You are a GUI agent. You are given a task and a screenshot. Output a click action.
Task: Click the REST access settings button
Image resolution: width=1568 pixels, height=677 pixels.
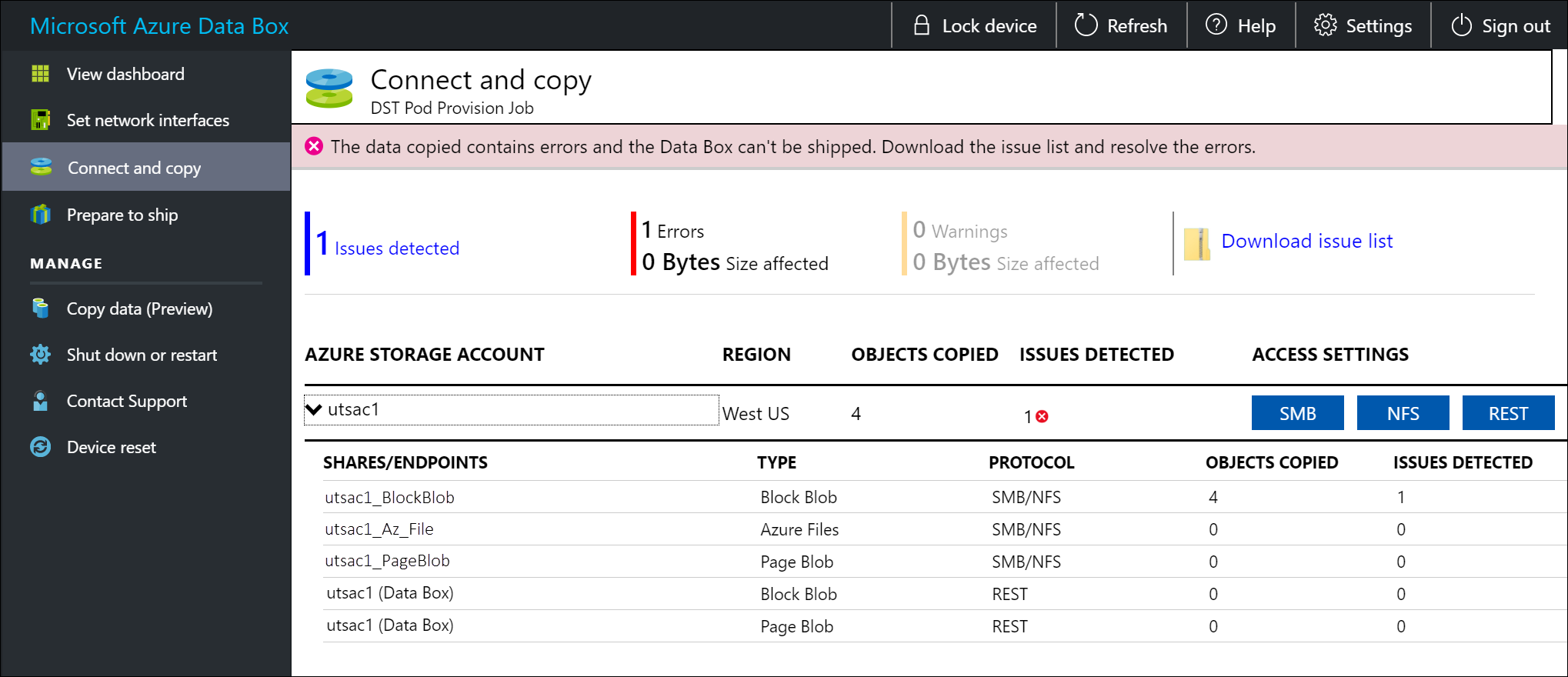tap(1508, 413)
